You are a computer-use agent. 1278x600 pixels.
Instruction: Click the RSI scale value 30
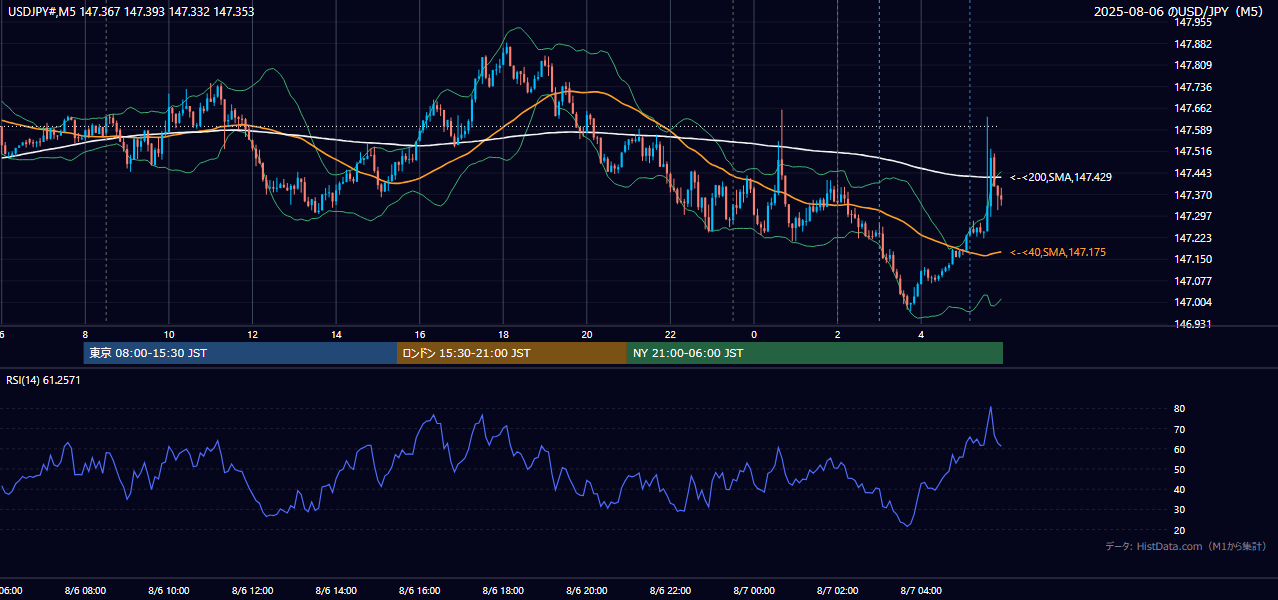pyautogui.click(x=1179, y=510)
